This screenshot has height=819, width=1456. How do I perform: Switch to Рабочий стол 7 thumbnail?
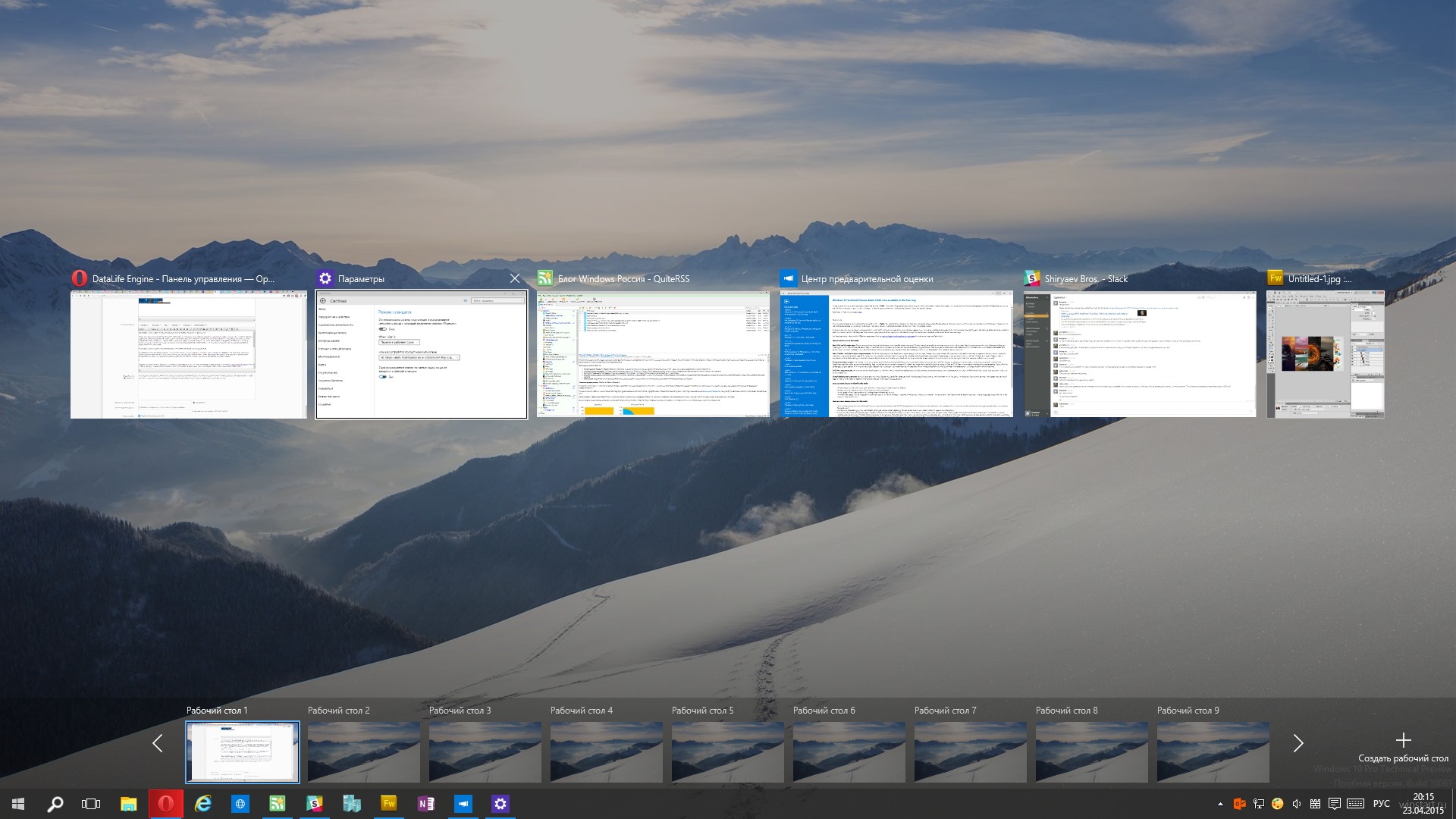[x=971, y=752]
